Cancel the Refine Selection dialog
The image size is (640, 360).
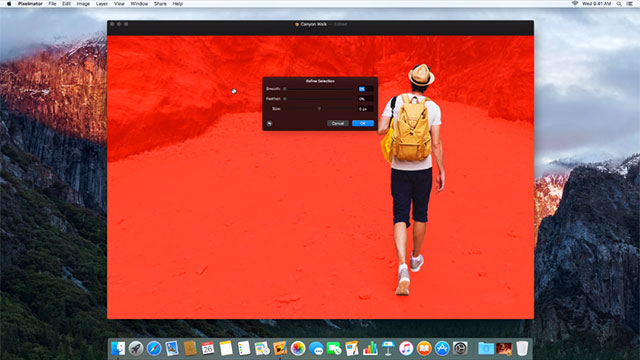point(338,123)
